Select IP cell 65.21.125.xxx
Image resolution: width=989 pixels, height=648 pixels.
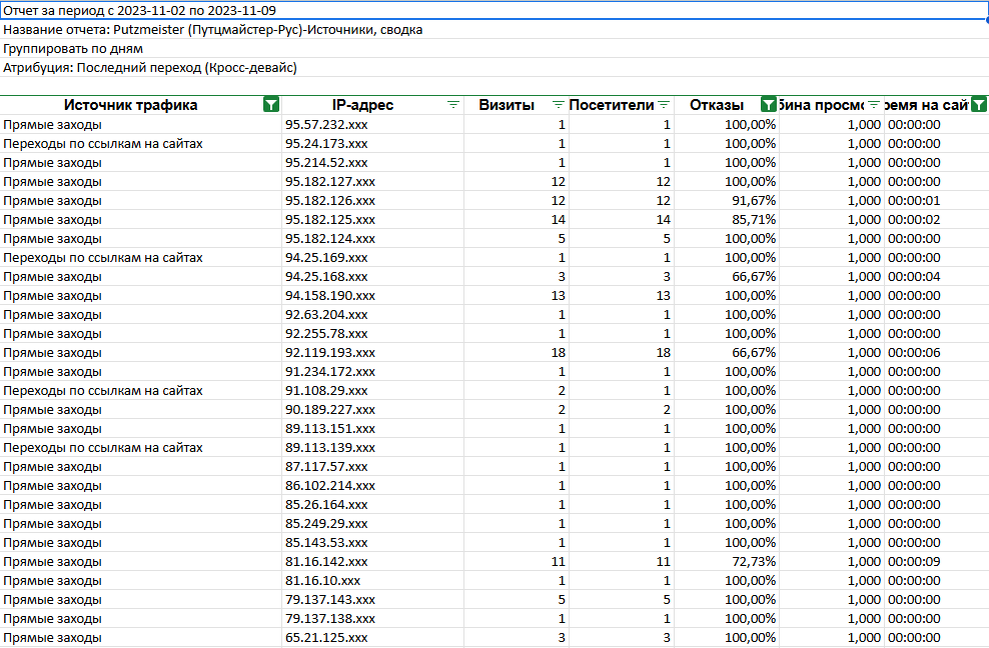coord(373,637)
